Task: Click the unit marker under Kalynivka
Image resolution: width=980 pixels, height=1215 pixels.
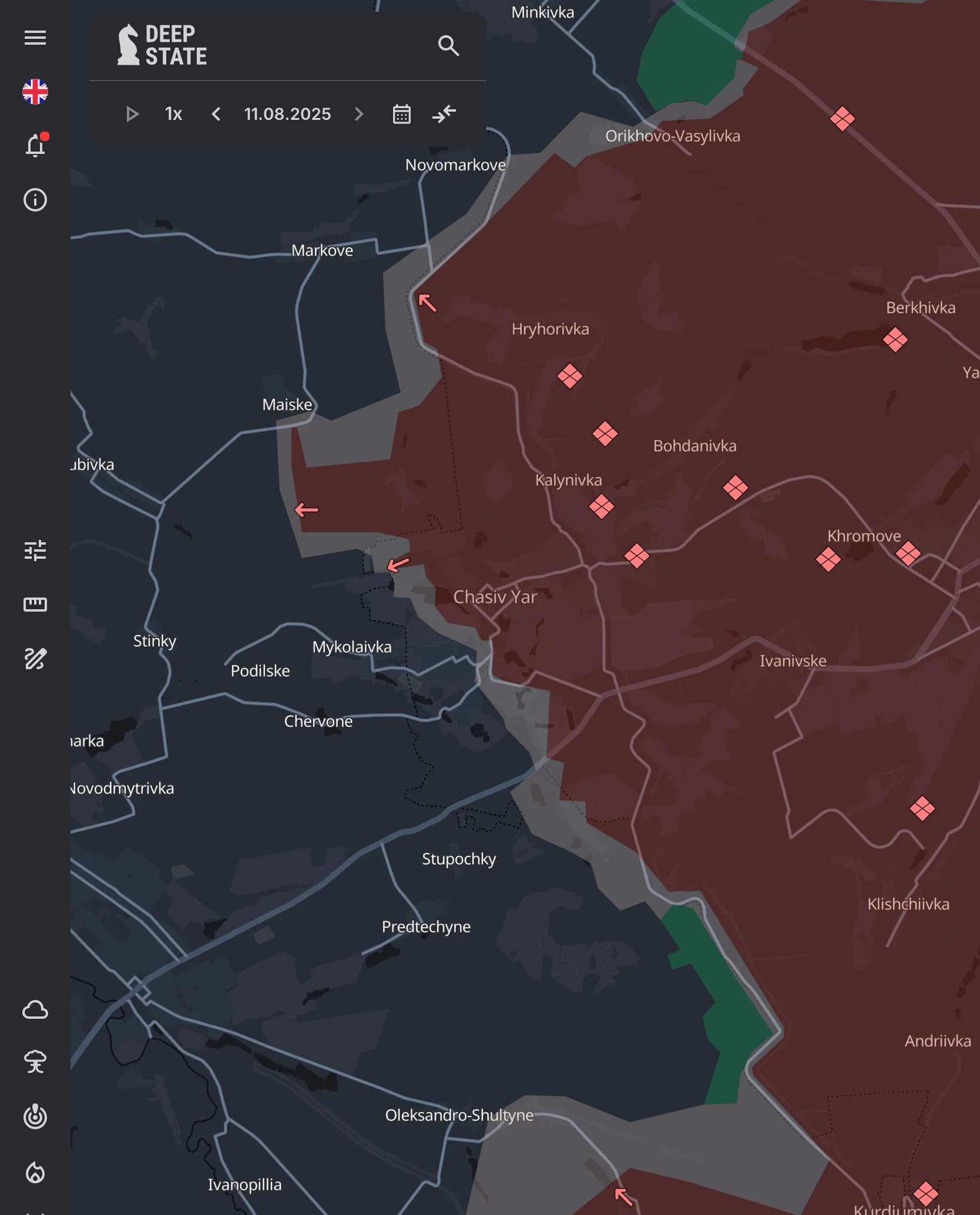Action: 602,506
